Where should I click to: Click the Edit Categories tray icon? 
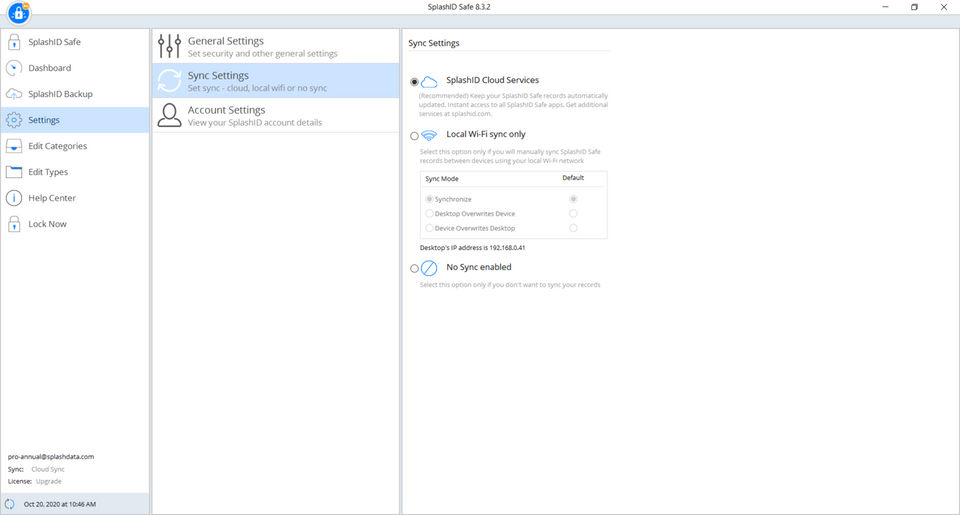click(x=14, y=146)
